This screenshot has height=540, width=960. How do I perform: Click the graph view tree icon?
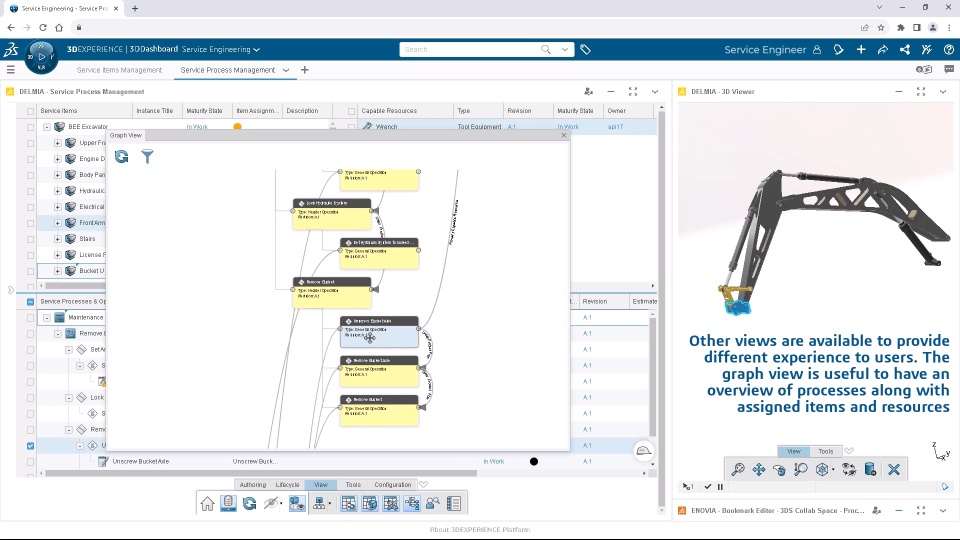coord(412,503)
